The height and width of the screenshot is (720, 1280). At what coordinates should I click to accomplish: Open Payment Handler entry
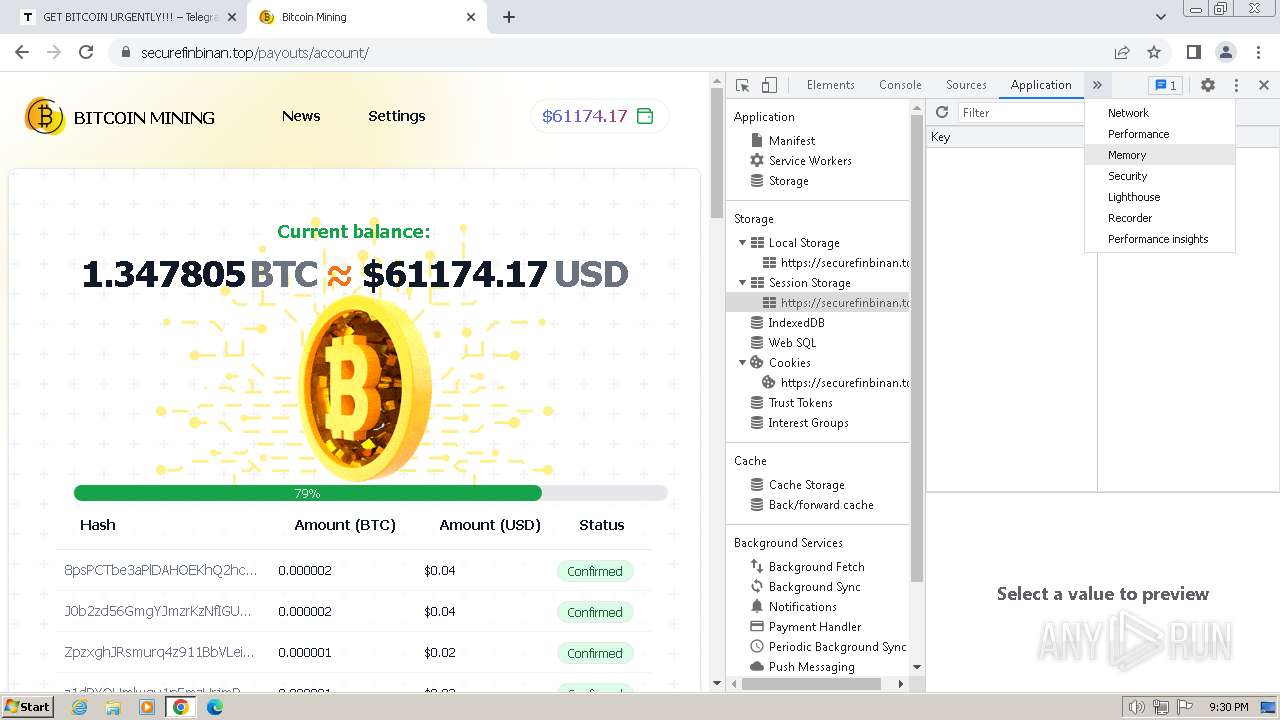coord(814,627)
